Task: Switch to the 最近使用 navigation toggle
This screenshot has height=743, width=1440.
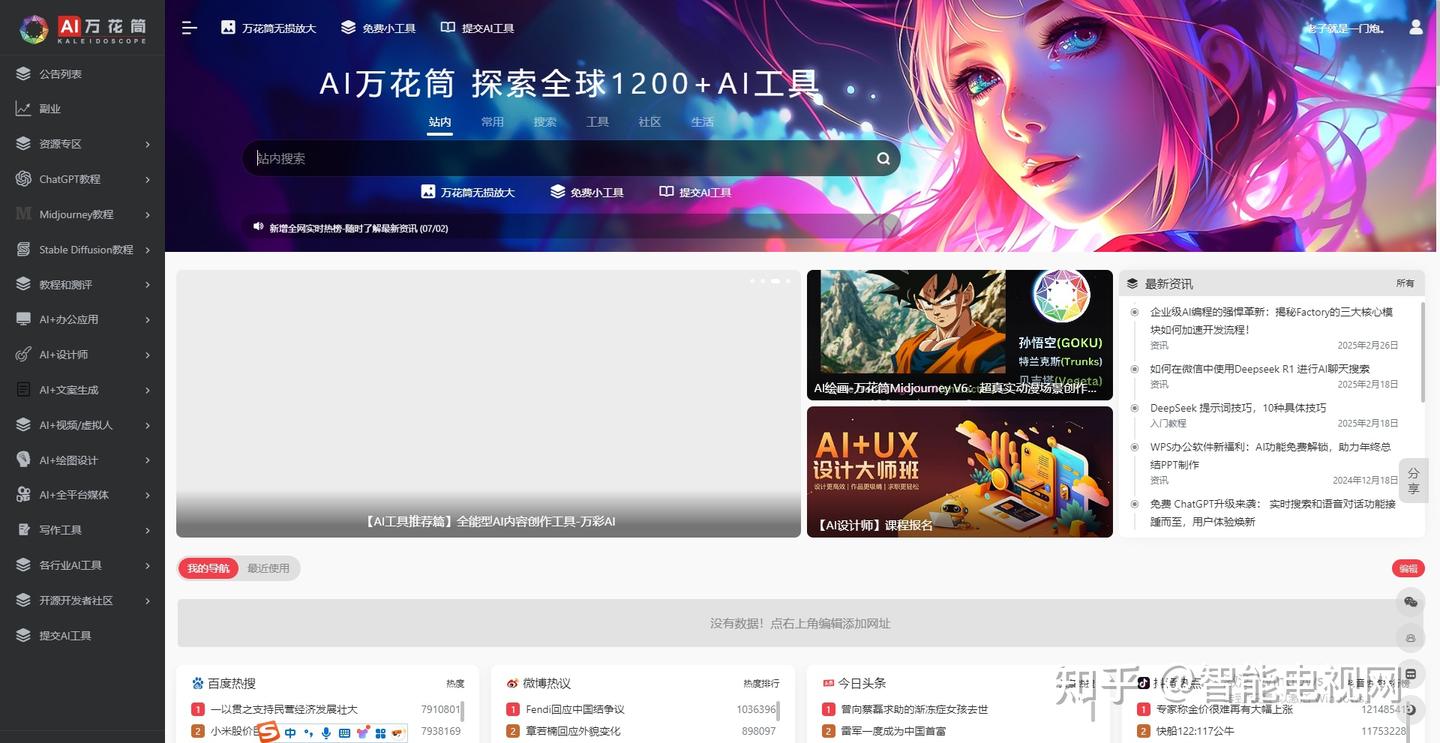Action: (270, 568)
